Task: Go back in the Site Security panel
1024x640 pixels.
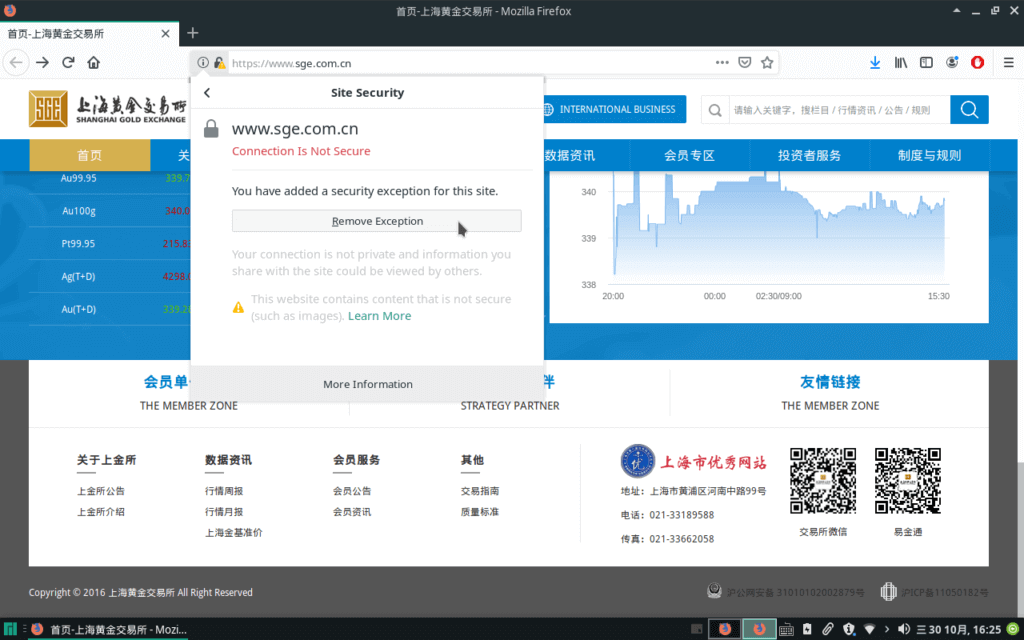Action: (x=207, y=93)
